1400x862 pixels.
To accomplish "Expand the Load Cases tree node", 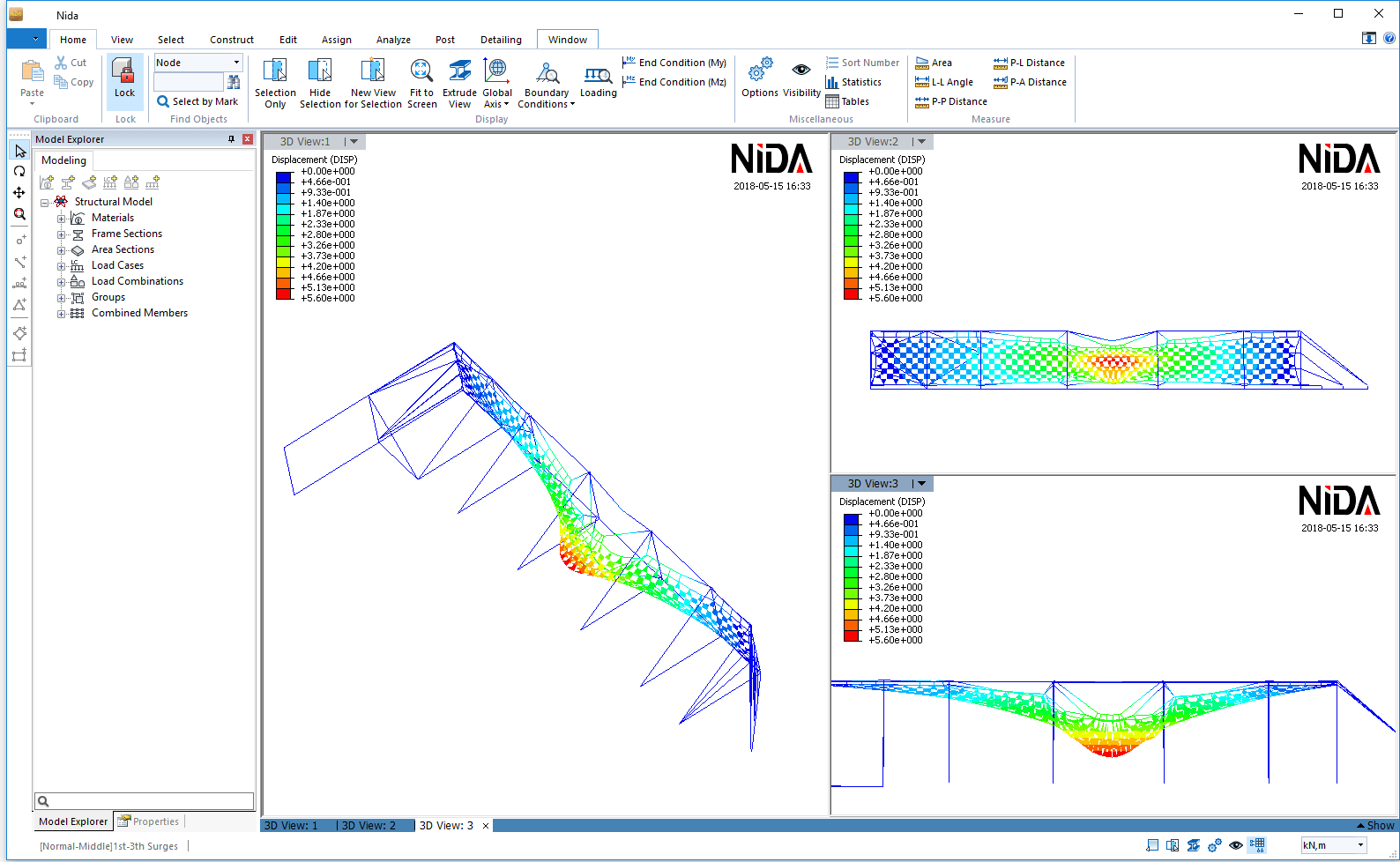I will 61,266.
